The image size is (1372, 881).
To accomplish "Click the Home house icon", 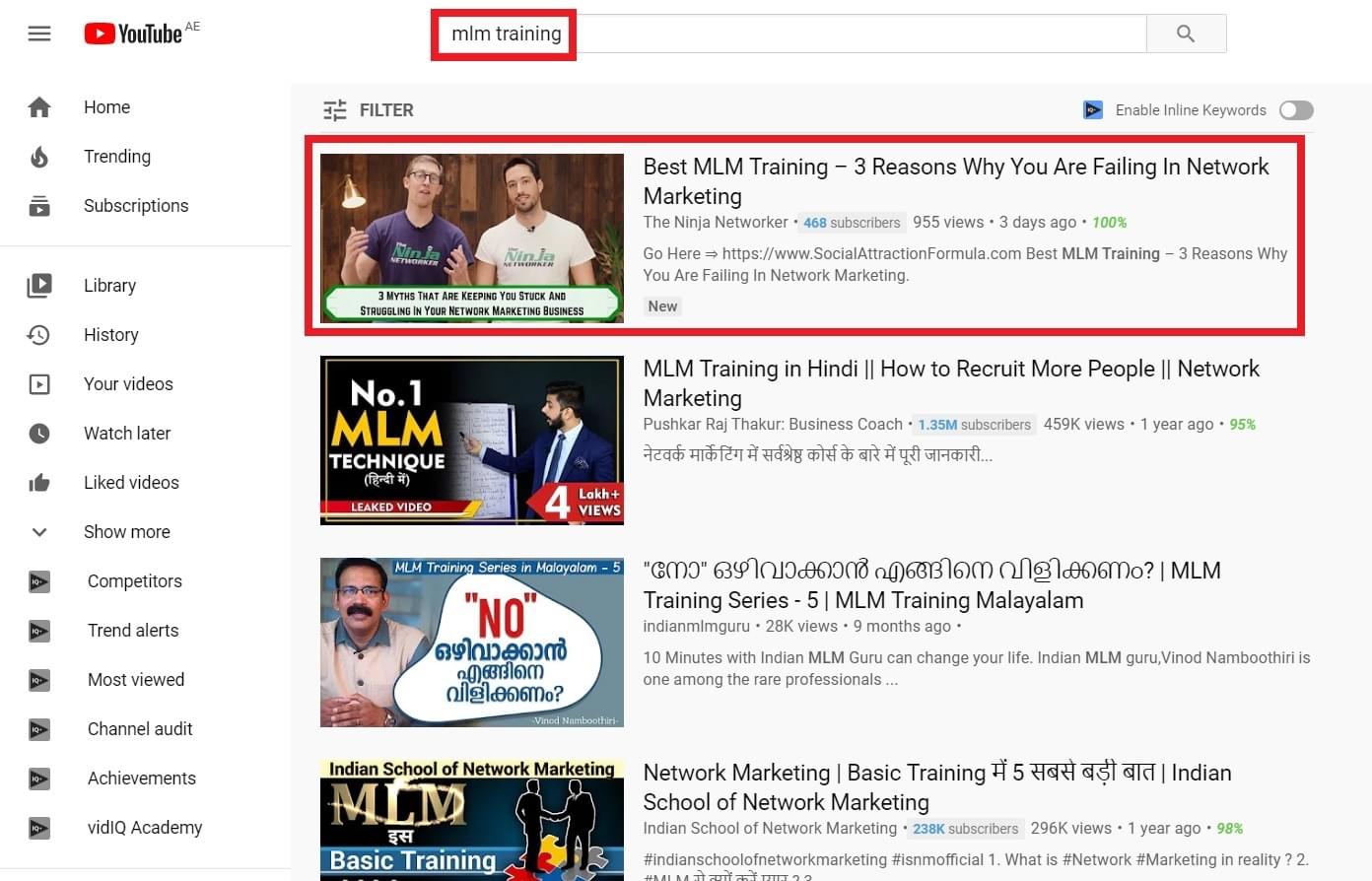I will click(39, 107).
